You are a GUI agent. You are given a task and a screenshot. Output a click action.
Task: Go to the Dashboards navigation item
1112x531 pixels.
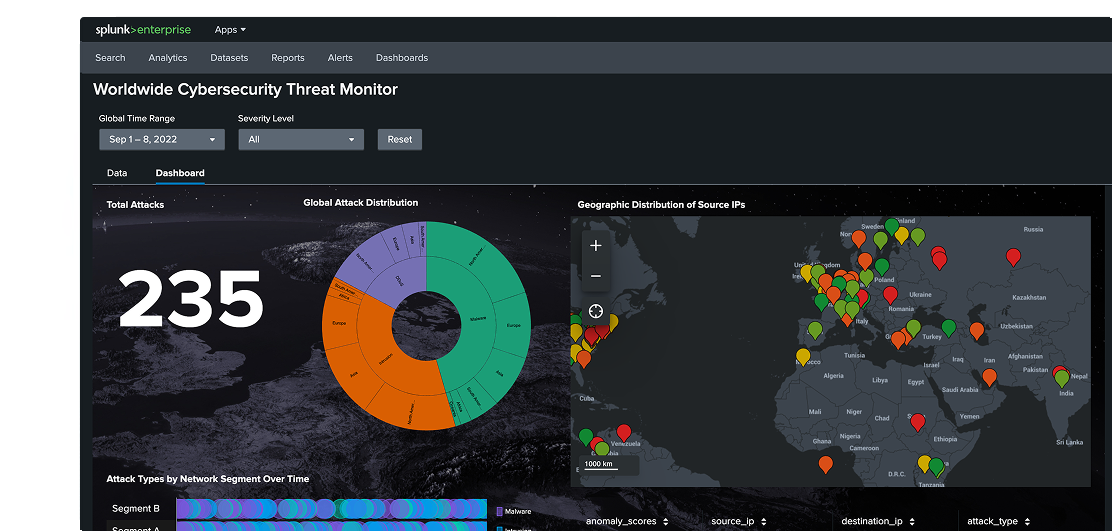[x=401, y=58]
